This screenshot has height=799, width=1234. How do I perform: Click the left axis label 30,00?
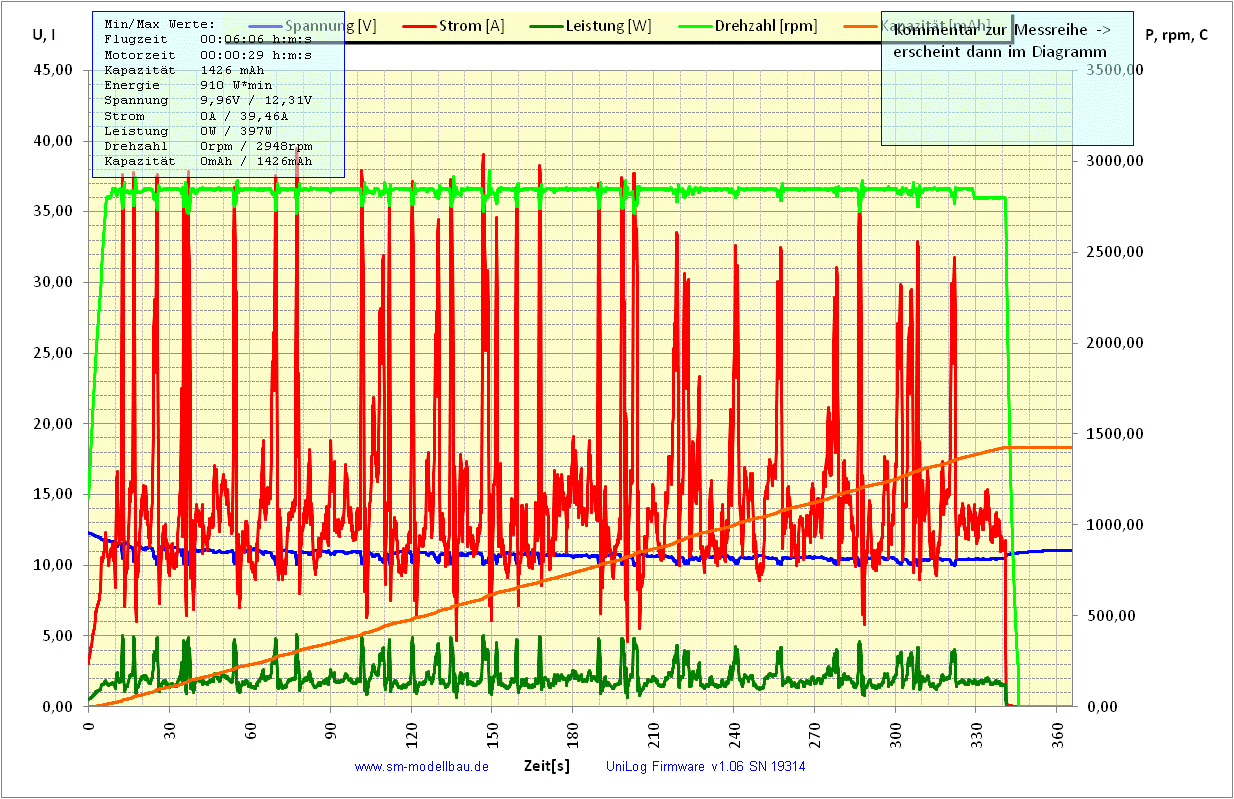53,282
